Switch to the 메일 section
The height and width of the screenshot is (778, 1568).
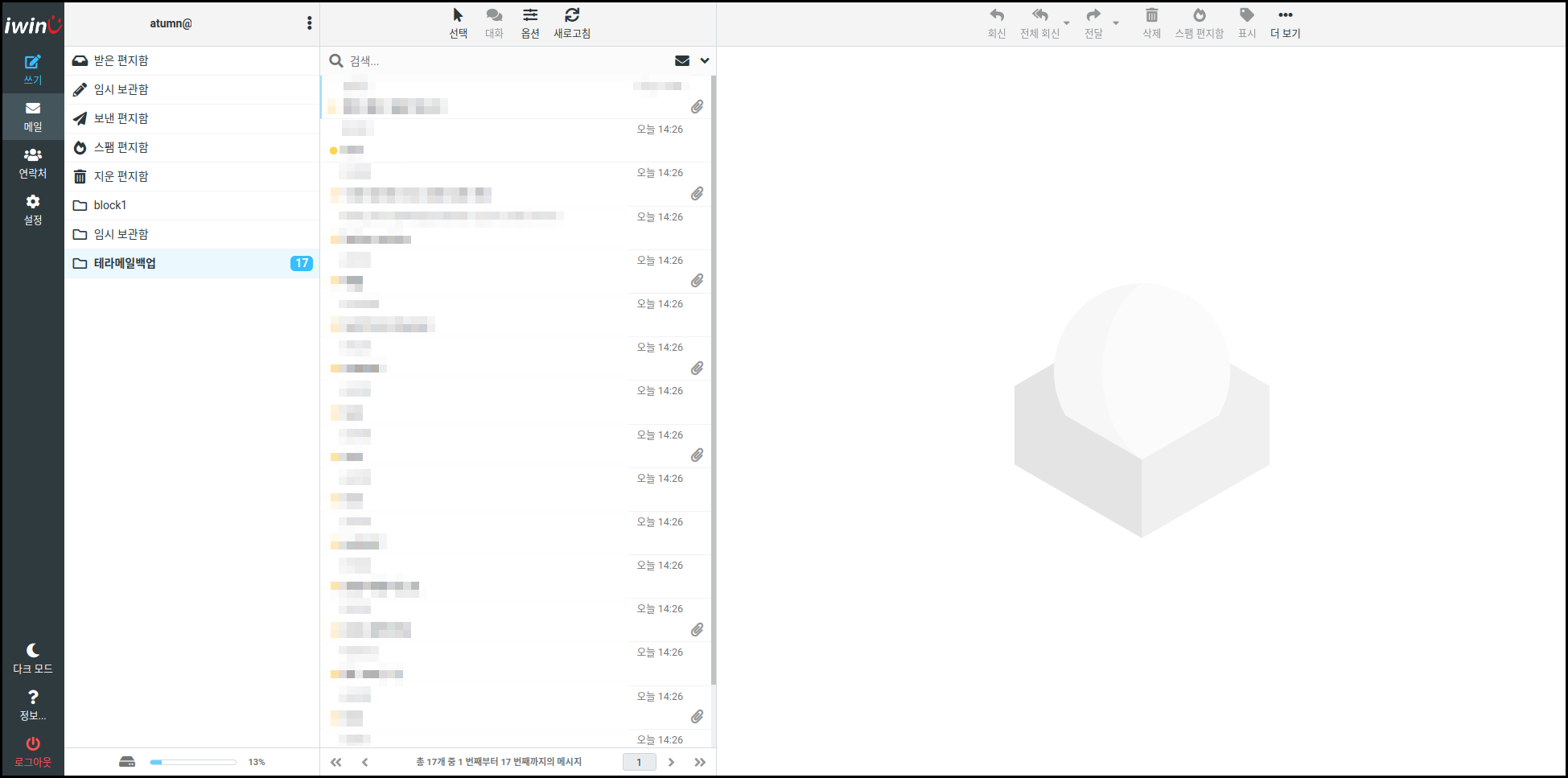point(33,117)
